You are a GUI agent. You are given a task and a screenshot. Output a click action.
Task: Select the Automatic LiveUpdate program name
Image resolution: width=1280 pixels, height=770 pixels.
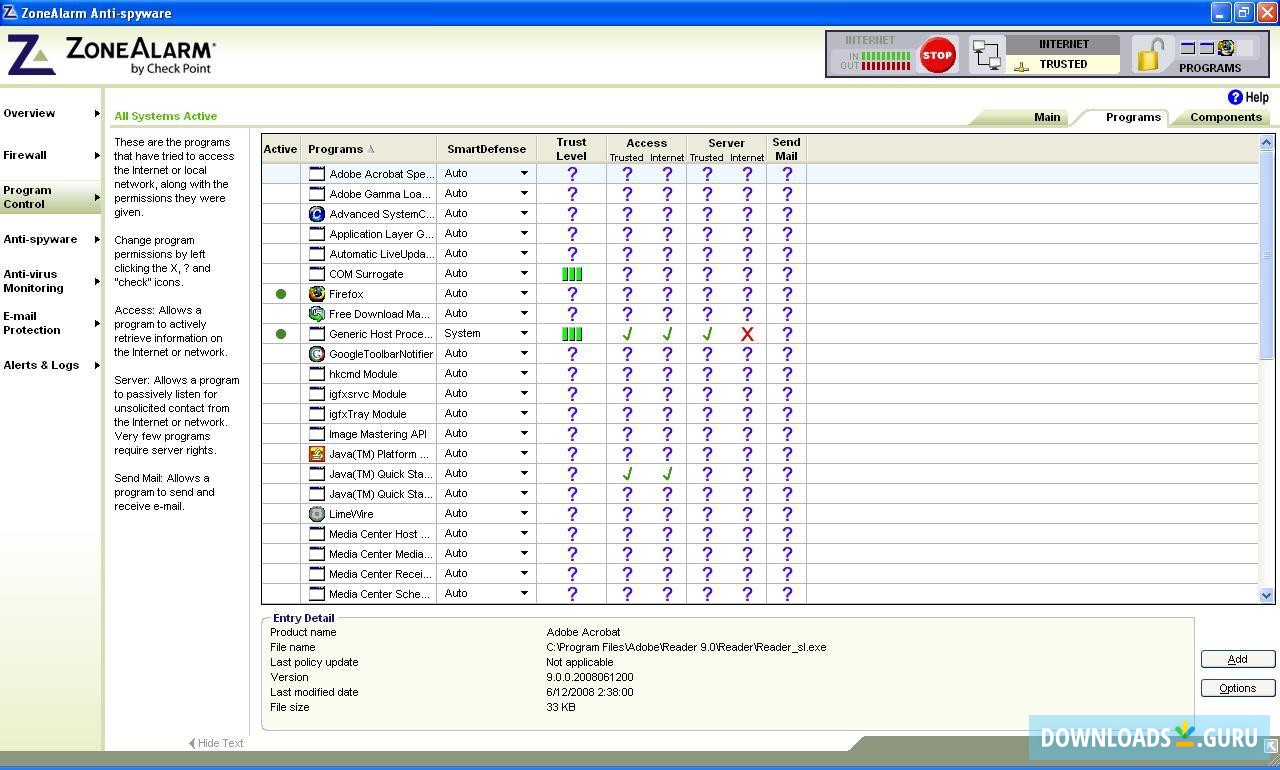pos(381,254)
